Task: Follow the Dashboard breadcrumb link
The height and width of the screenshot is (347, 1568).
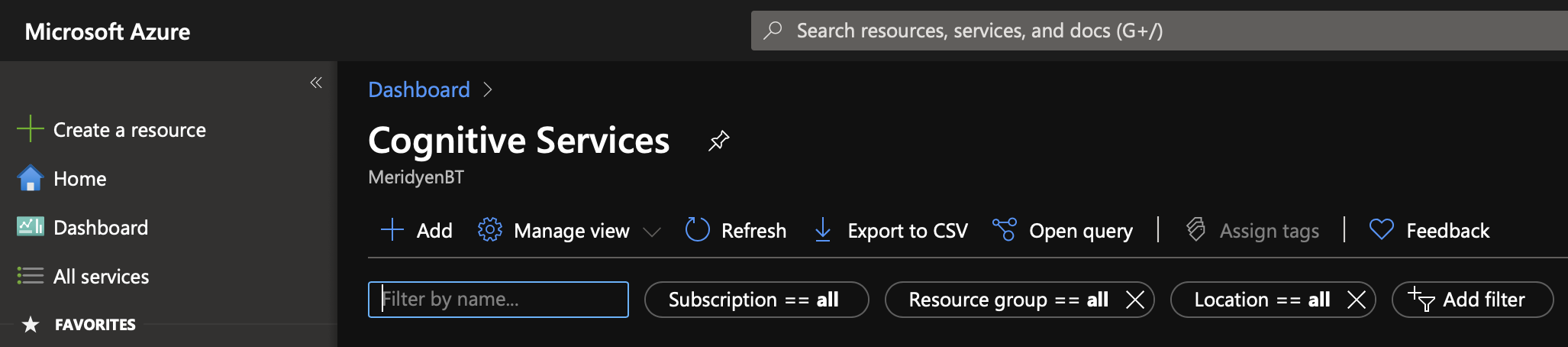Action: coord(419,90)
